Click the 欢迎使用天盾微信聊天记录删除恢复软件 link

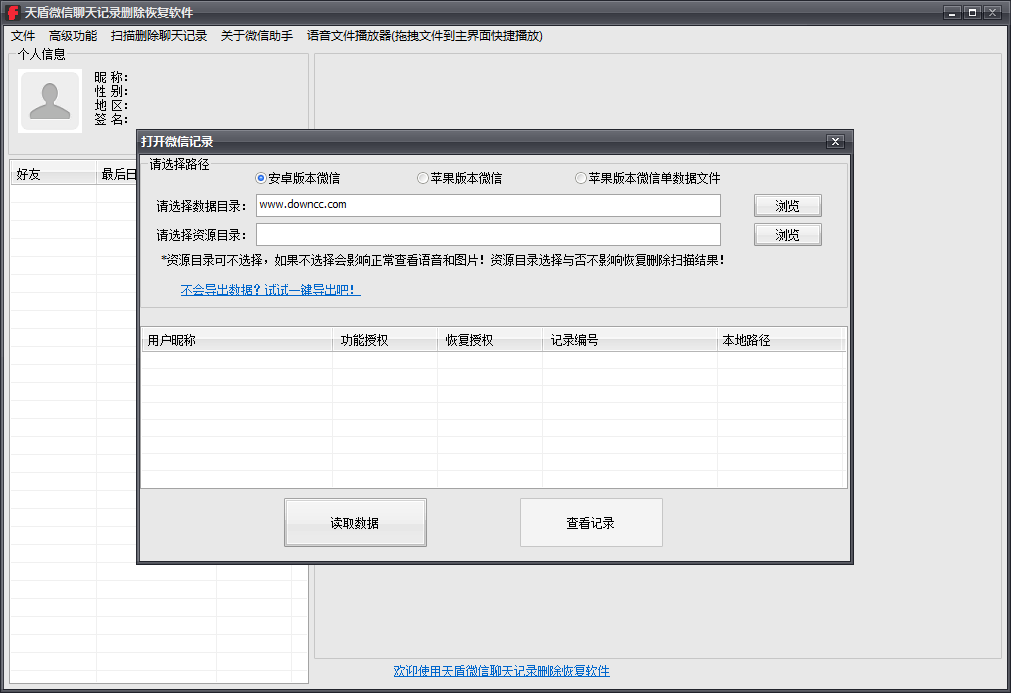click(x=501, y=671)
